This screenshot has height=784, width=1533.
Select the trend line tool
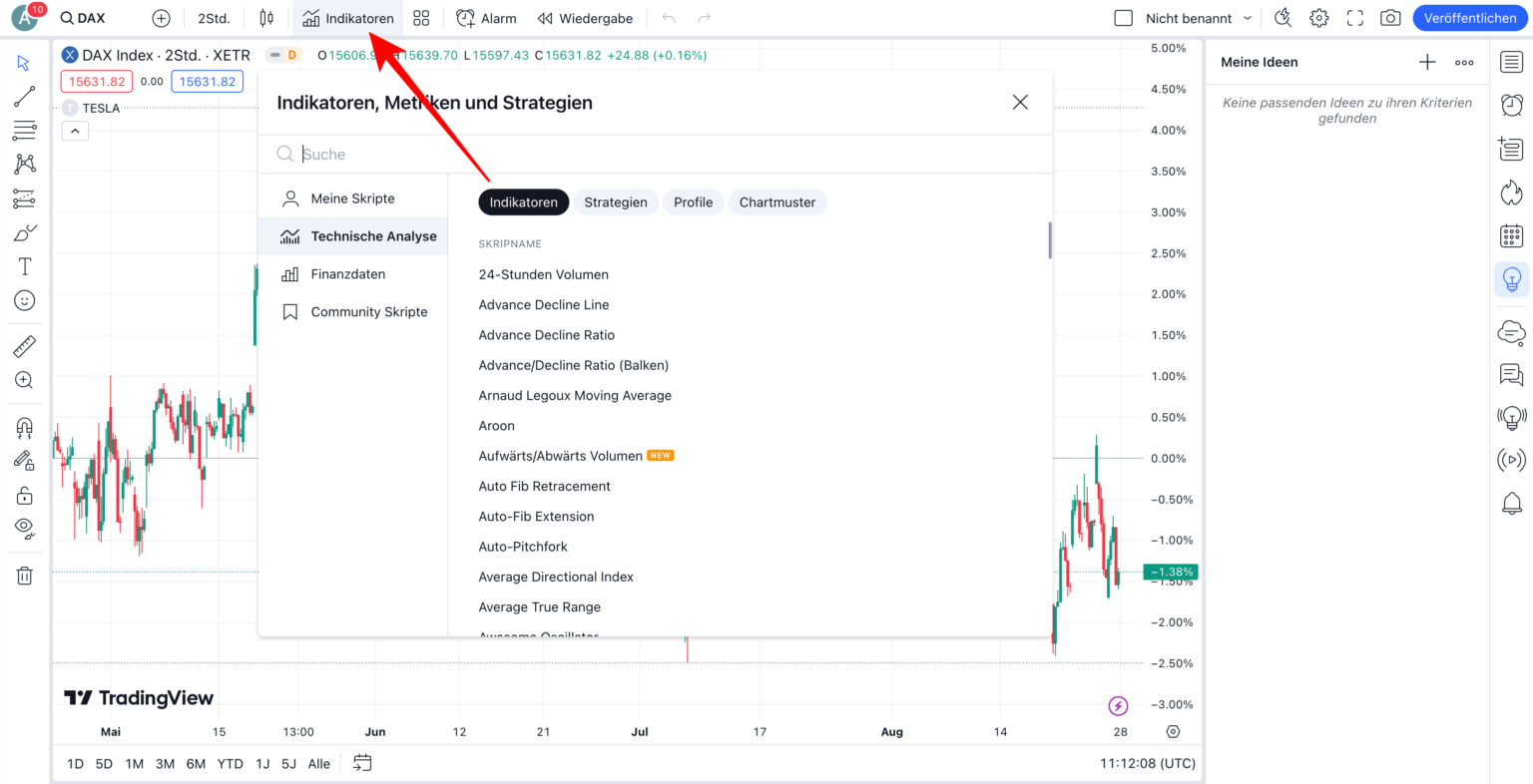click(x=25, y=96)
